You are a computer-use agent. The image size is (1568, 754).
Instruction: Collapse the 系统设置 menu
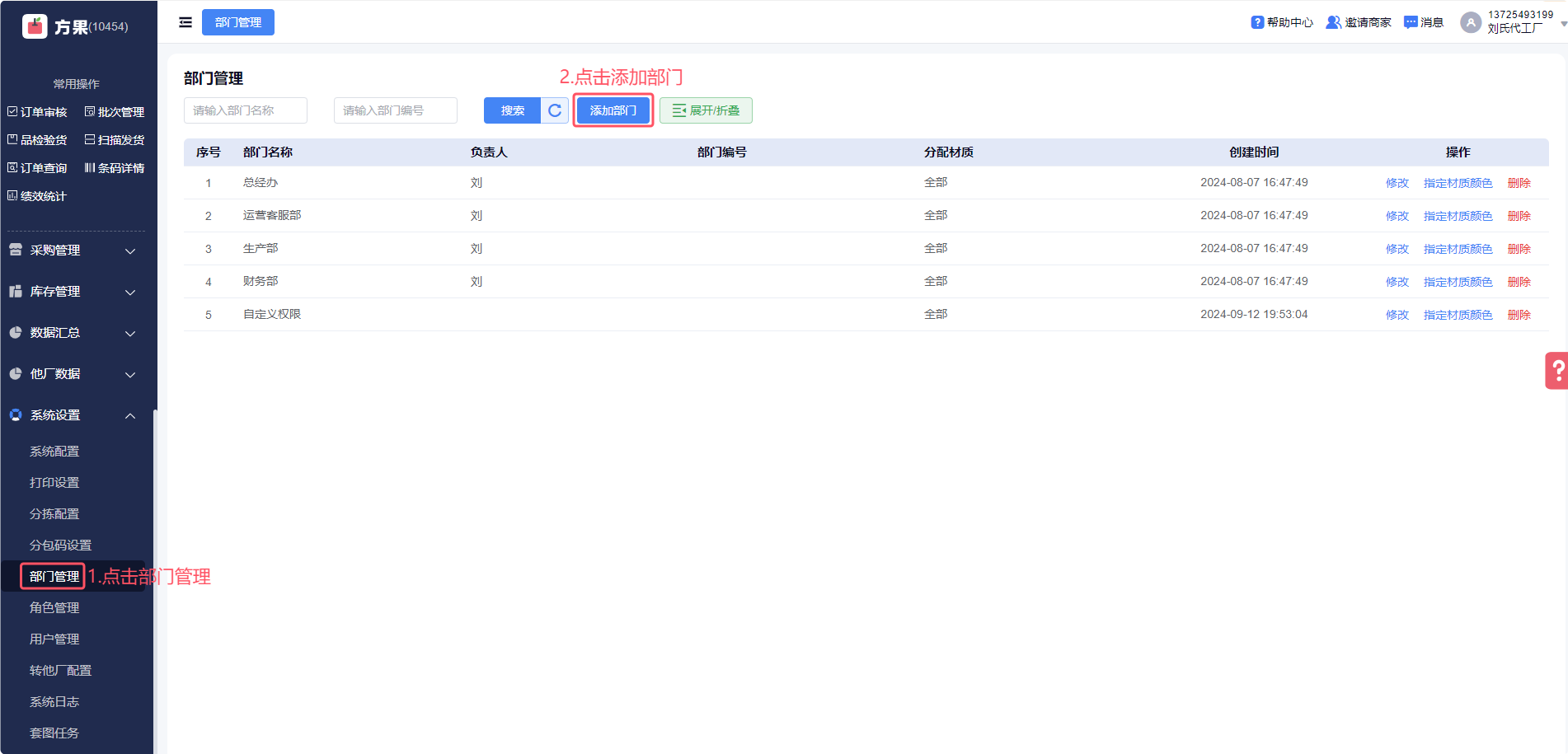tap(73, 415)
